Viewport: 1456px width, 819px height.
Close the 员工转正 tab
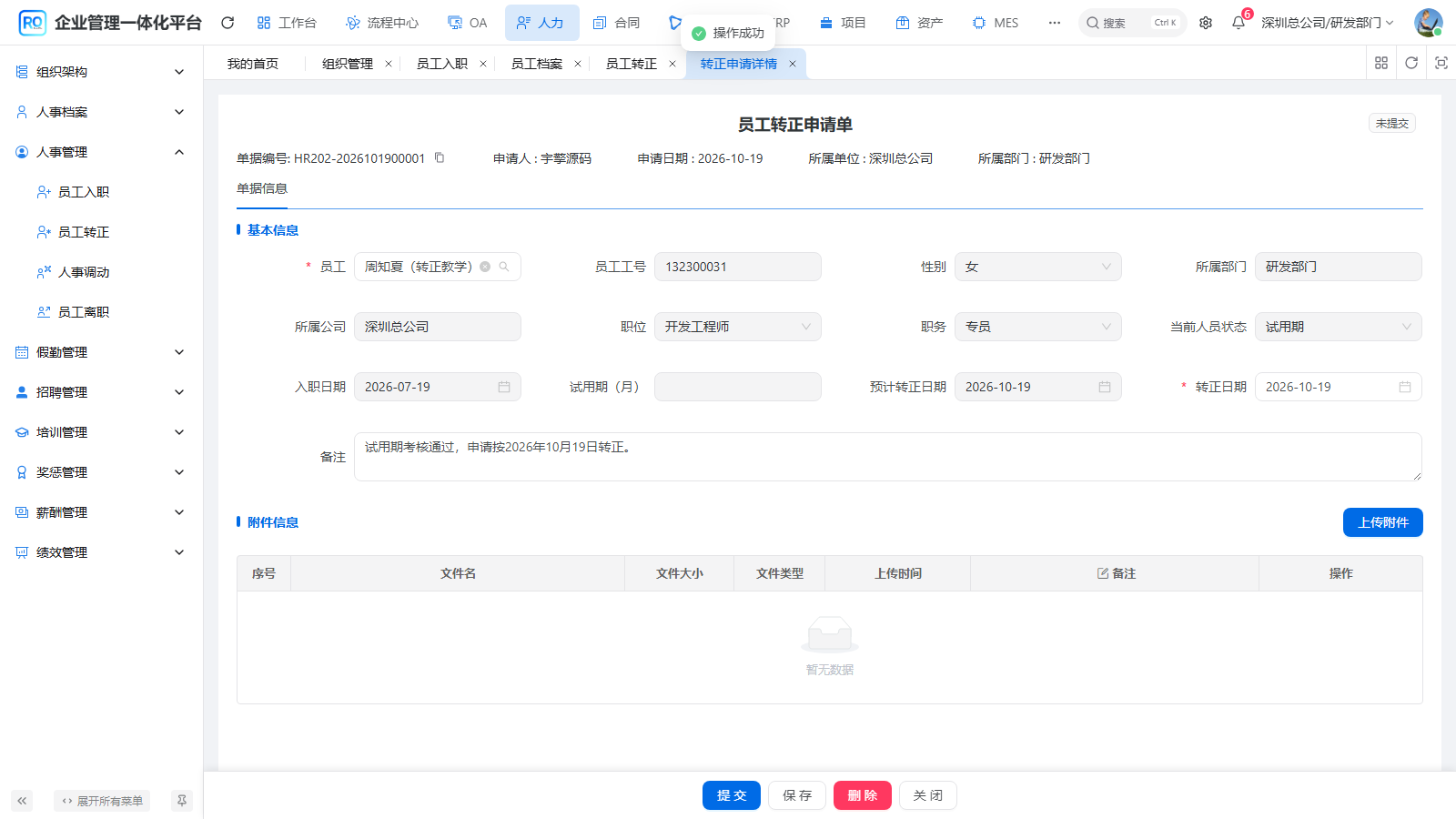click(672, 64)
